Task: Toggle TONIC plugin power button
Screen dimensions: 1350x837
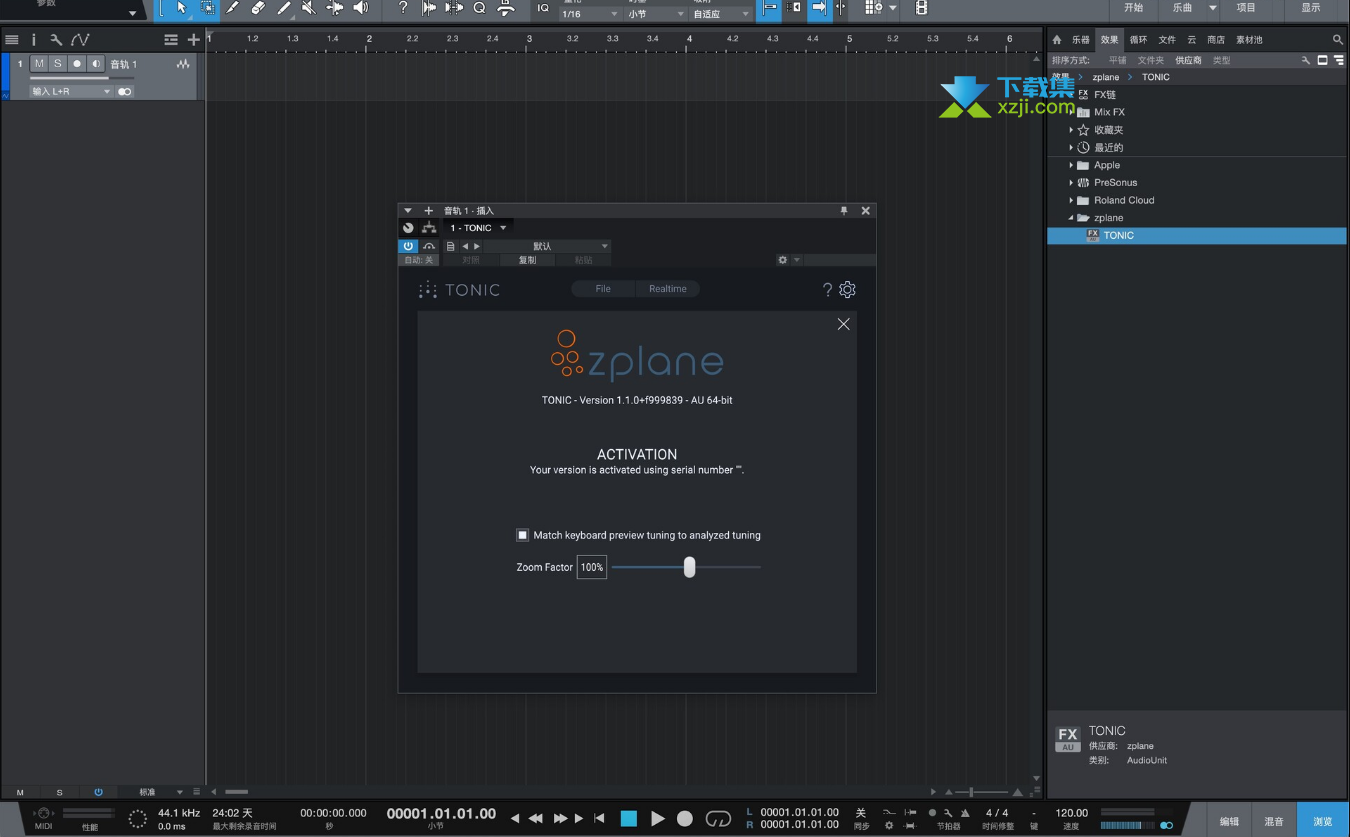Action: pyautogui.click(x=408, y=246)
